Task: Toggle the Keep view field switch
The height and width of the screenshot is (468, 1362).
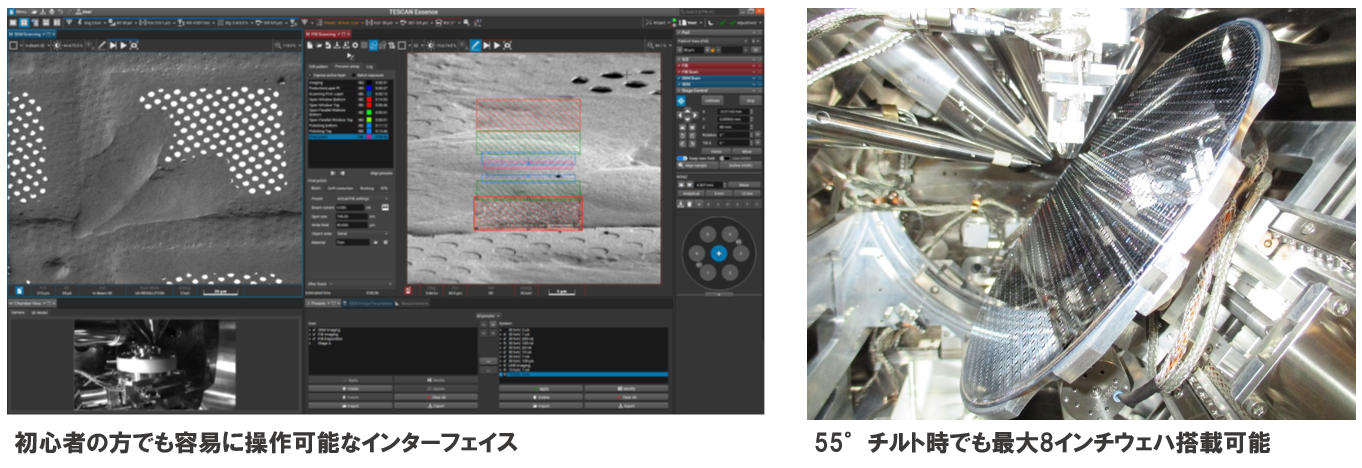Action: 681,158
